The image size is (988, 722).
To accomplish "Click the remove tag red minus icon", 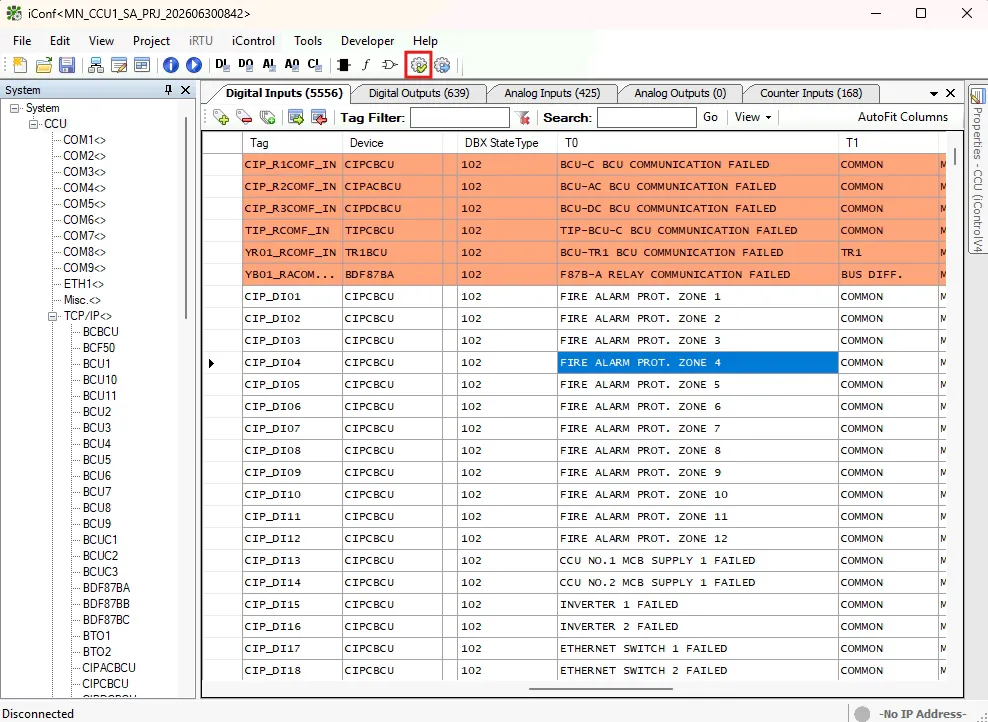I will pyautogui.click(x=244, y=117).
